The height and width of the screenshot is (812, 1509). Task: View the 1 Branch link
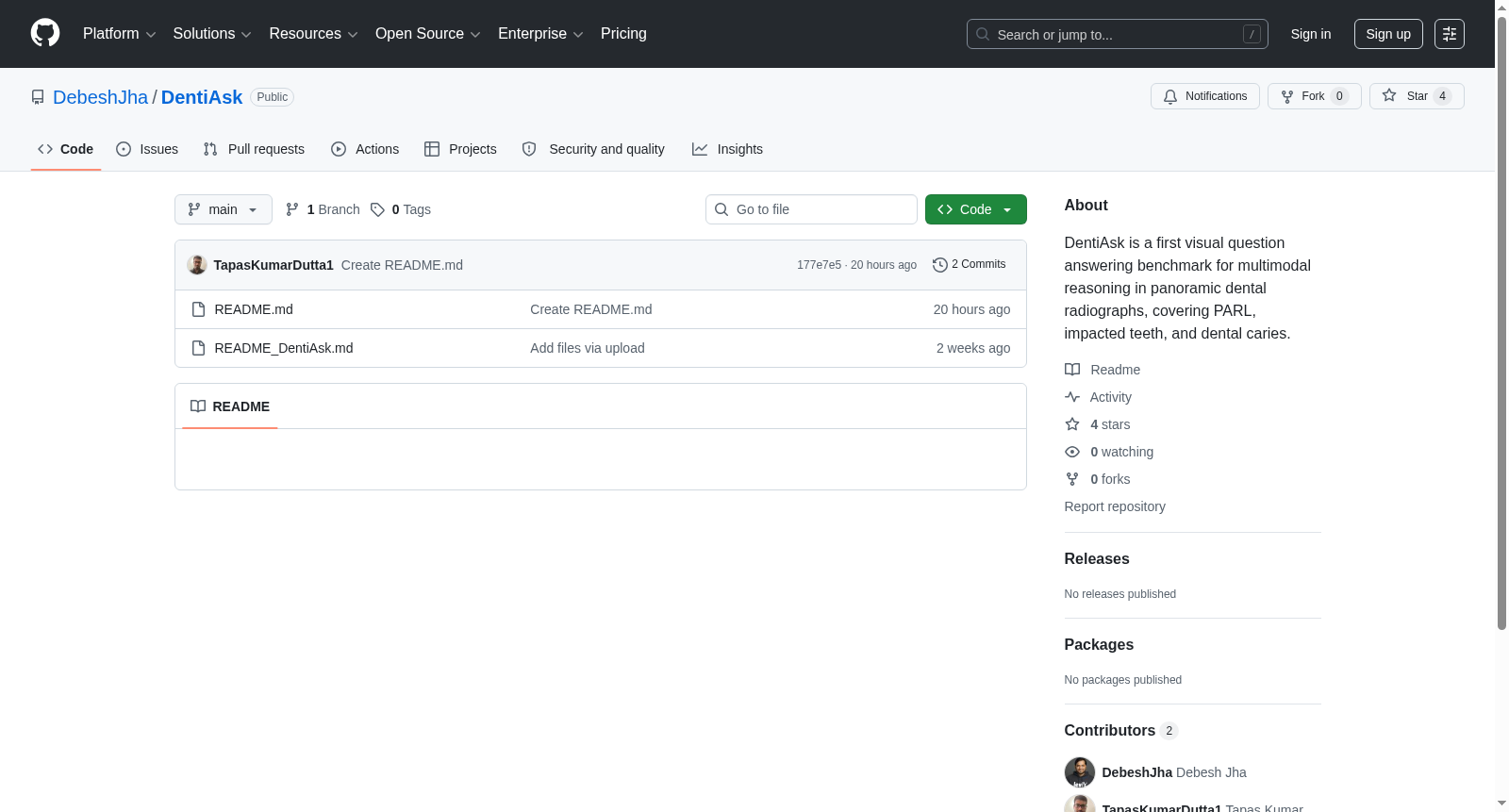tap(323, 209)
